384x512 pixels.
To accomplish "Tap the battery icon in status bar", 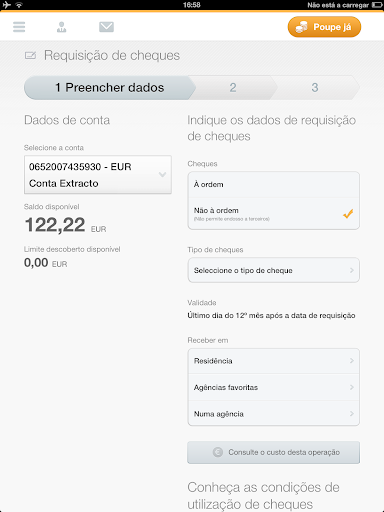I will tap(377, 5).
